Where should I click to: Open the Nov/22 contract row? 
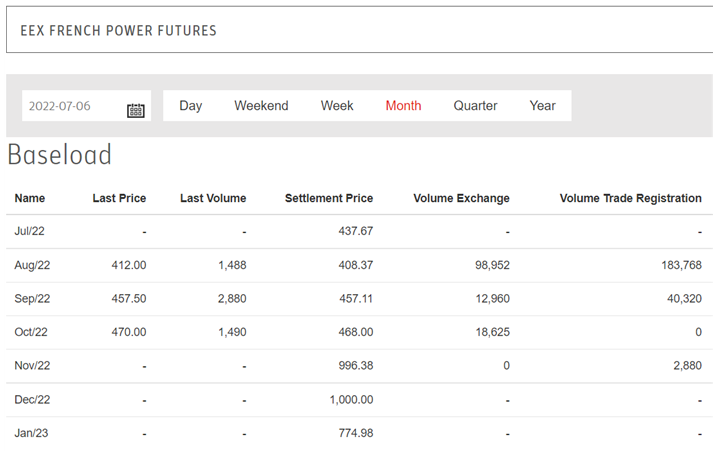point(32,366)
